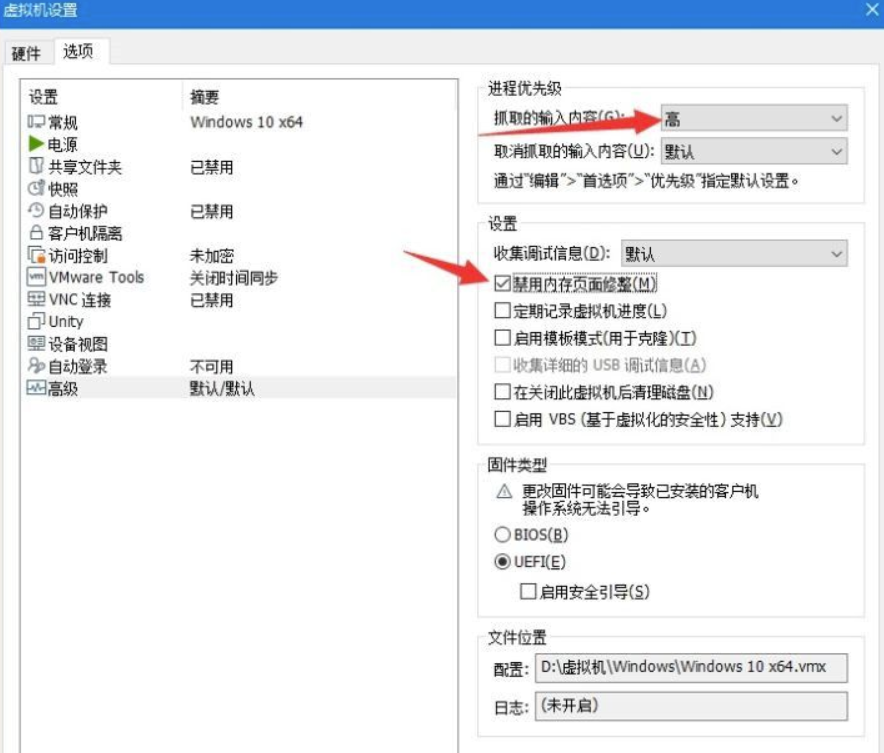
Task: Enable 启用 VBS 支持 checkbox
Action: pos(502,419)
